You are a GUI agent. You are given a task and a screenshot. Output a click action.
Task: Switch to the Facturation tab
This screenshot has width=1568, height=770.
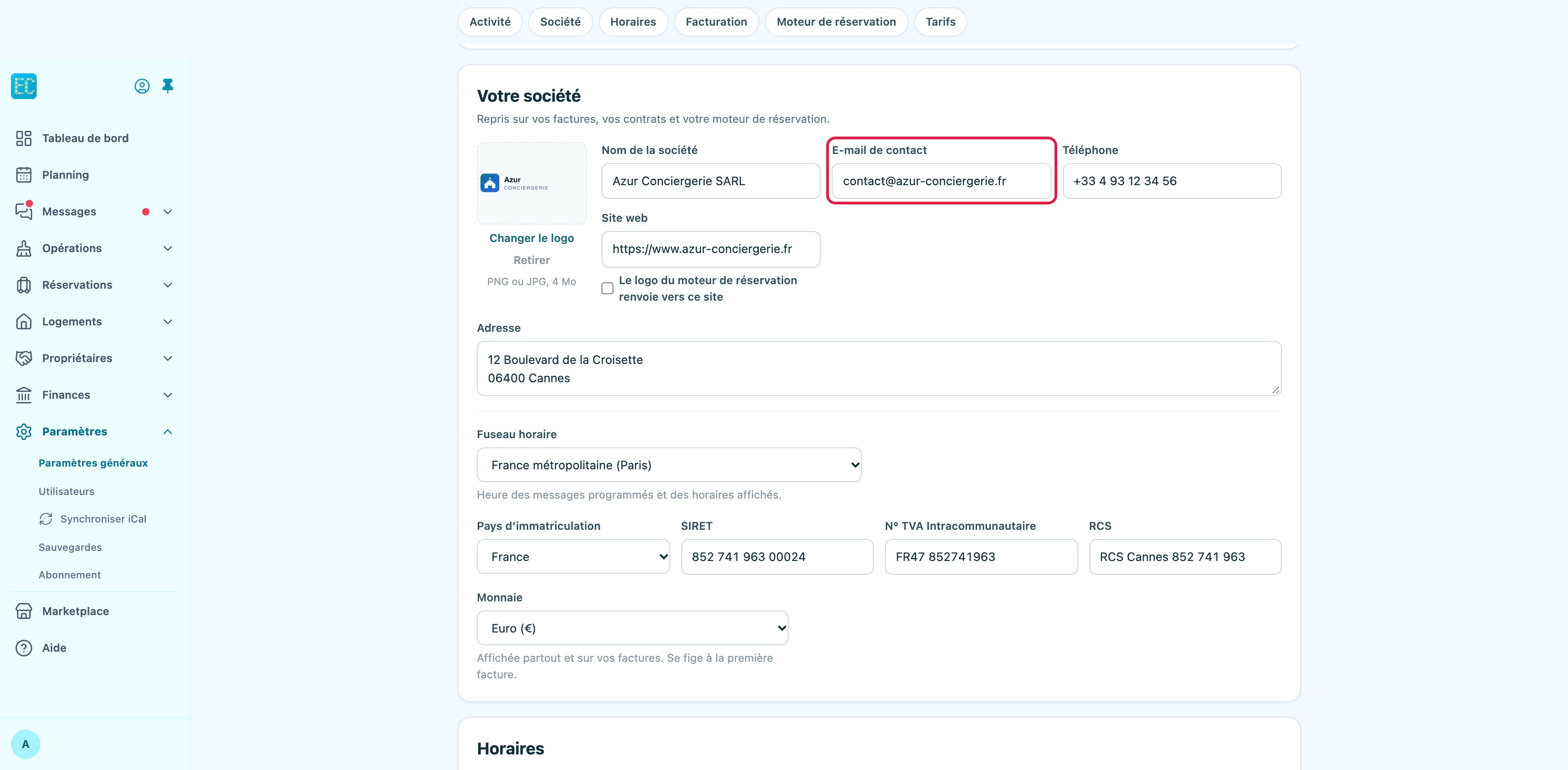click(x=717, y=22)
